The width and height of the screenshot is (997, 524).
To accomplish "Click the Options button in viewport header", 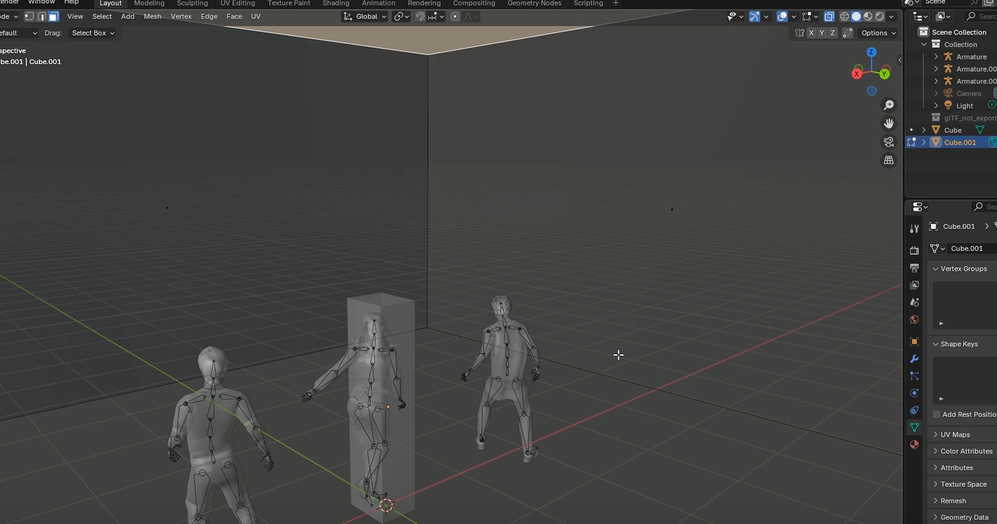I will point(877,33).
